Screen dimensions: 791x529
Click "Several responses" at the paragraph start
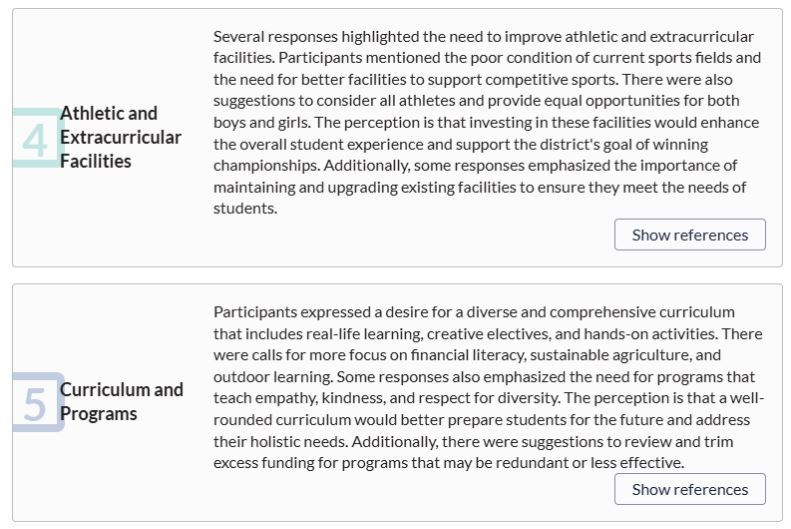pyautogui.click(x=275, y=36)
